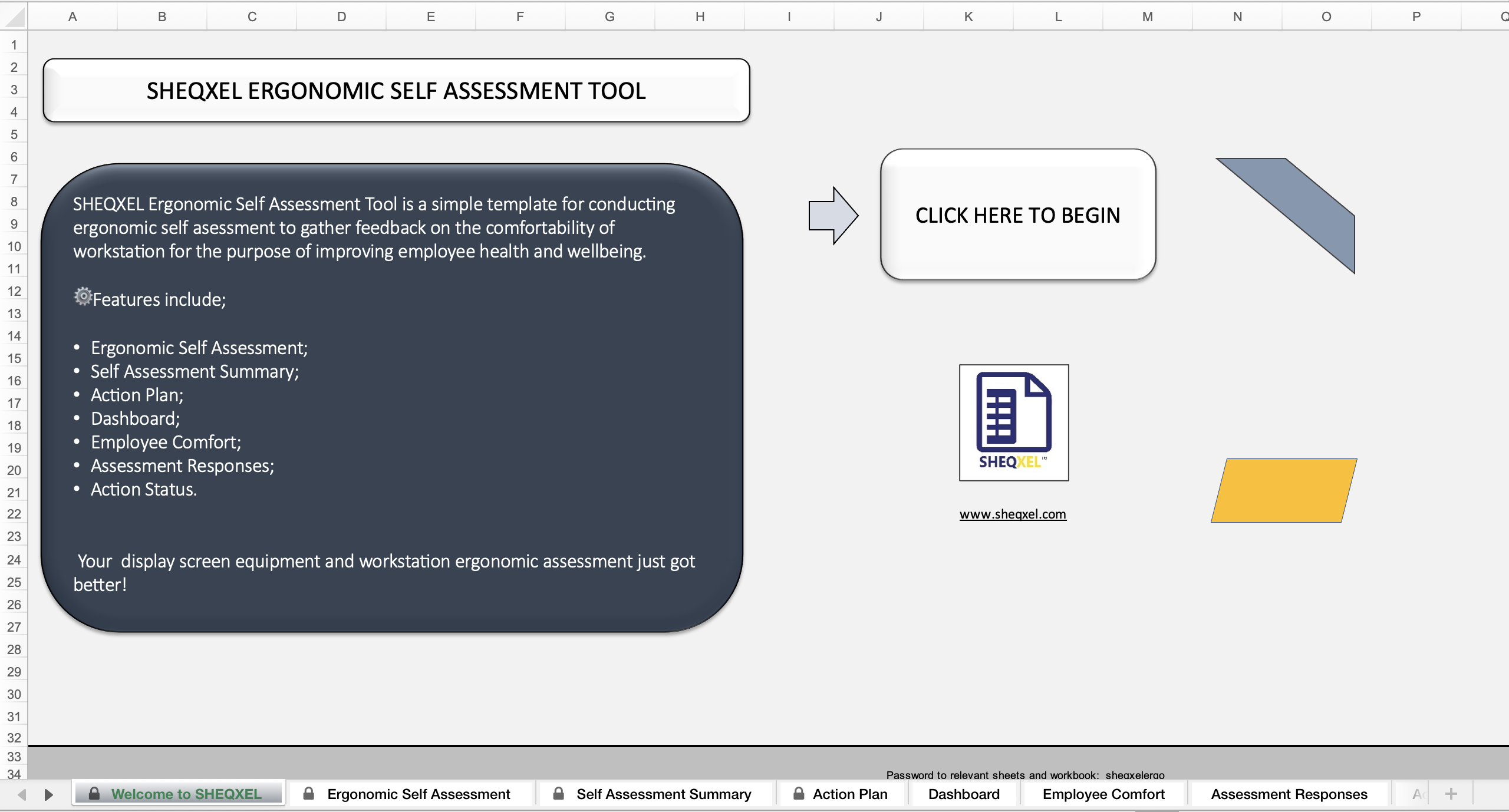Click the SHEQXEL logo image
The image size is (1509, 812).
point(1014,422)
